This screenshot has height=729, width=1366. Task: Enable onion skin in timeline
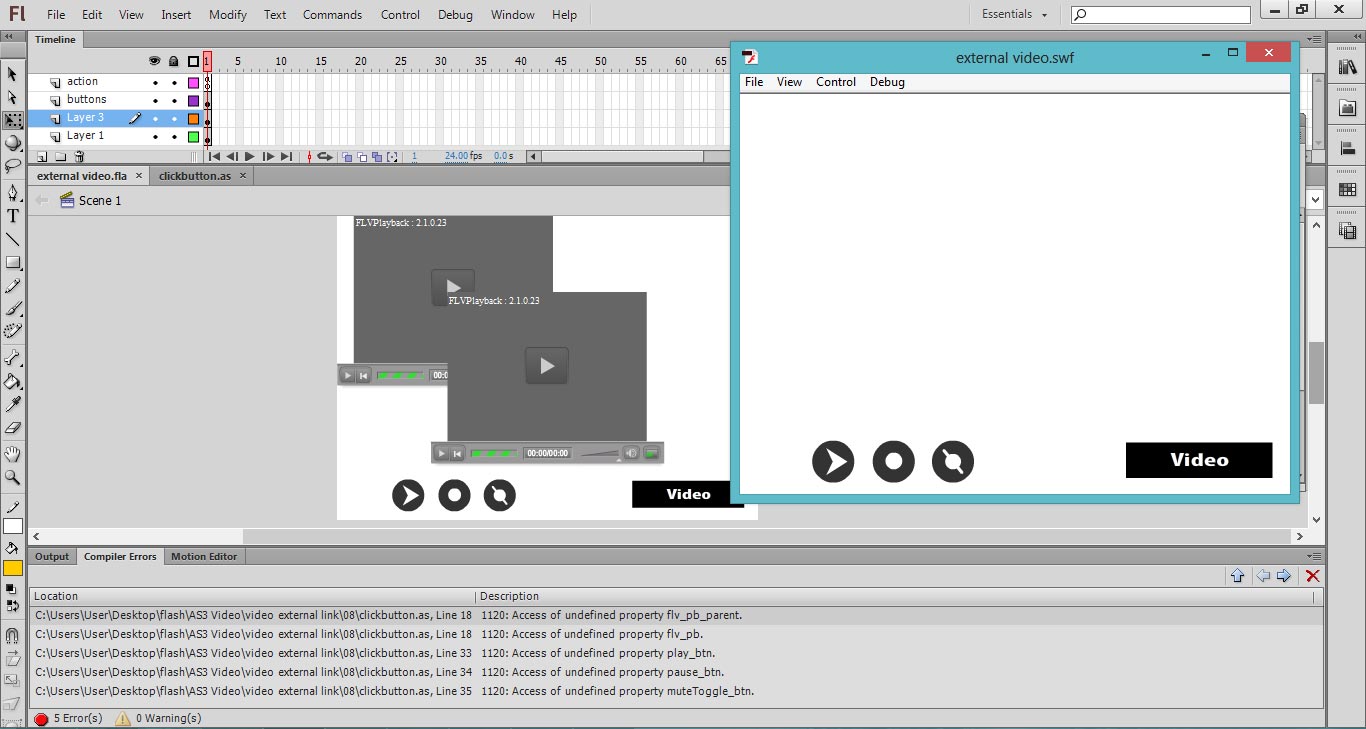347,157
